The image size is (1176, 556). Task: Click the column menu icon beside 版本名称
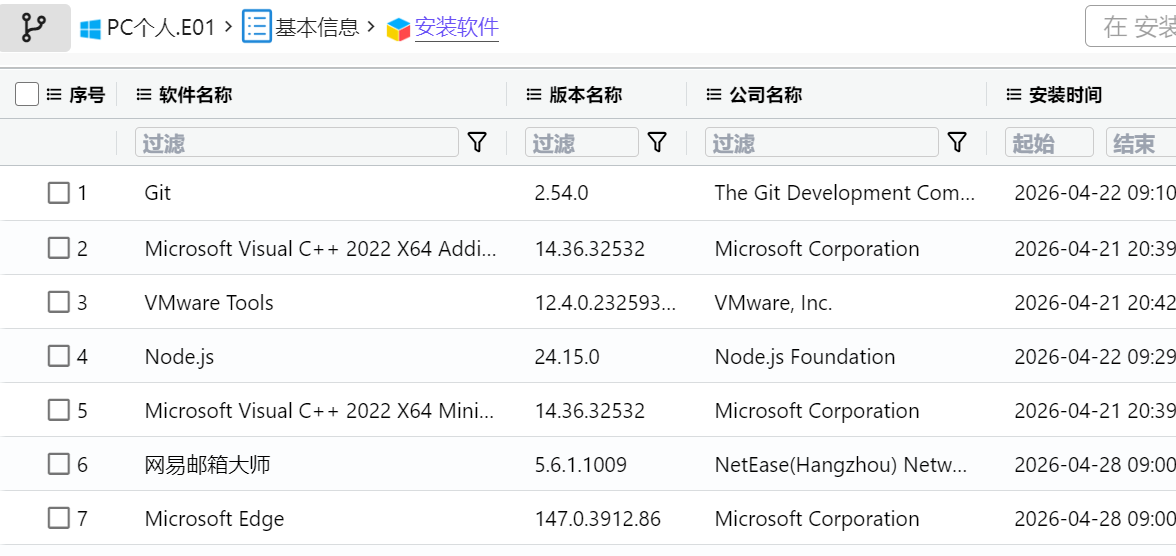[534, 95]
